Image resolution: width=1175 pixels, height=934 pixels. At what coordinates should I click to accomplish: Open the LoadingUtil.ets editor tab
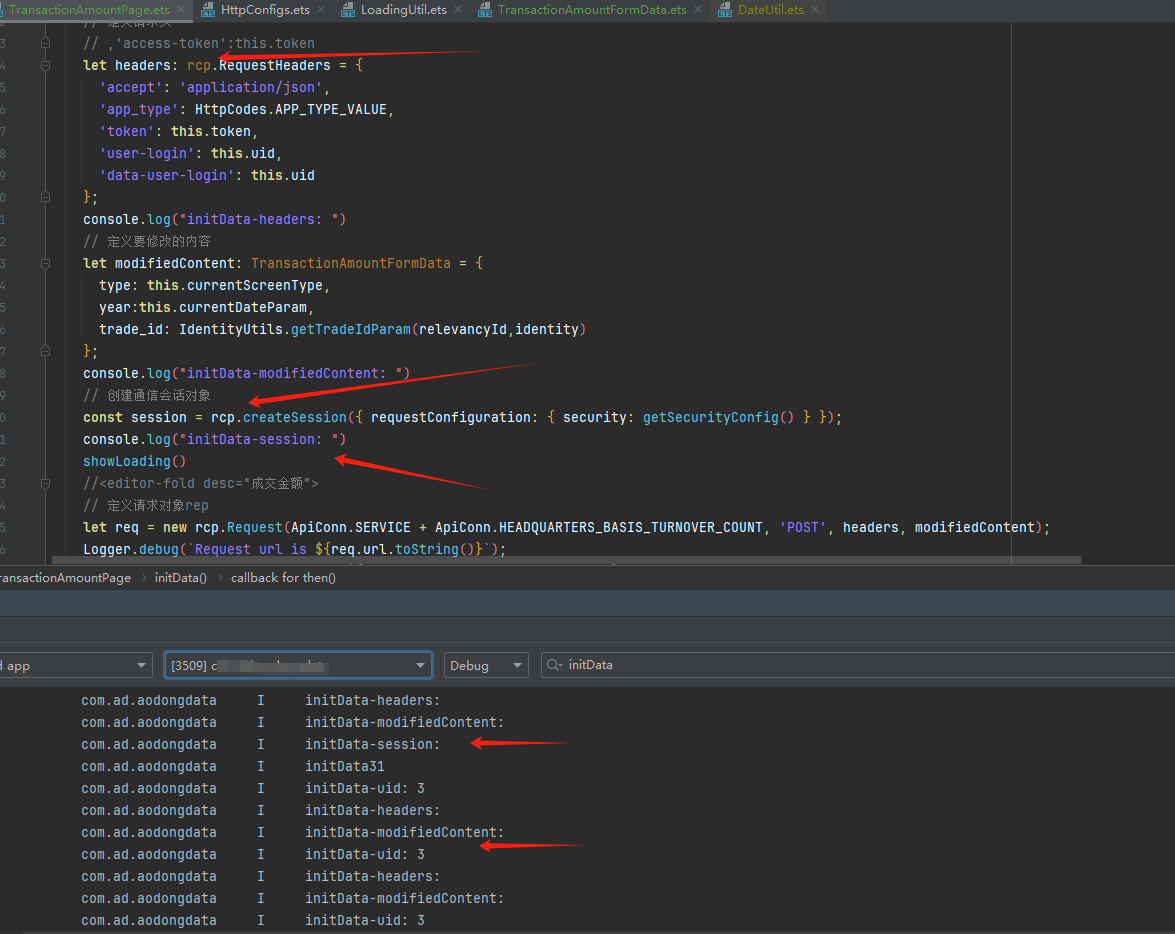click(403, 10)
